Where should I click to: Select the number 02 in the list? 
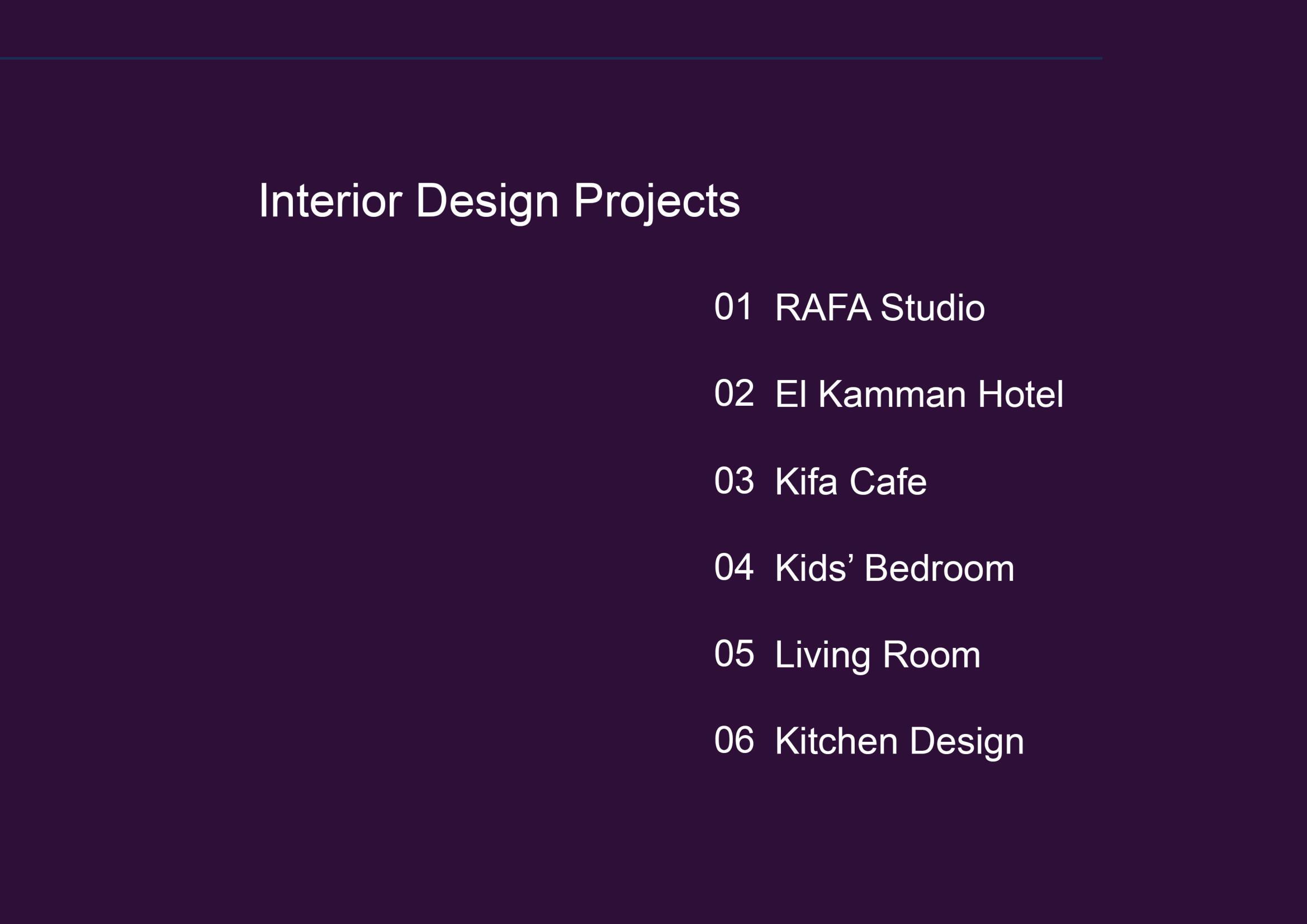pyautogui.click(x=734, y=393)
